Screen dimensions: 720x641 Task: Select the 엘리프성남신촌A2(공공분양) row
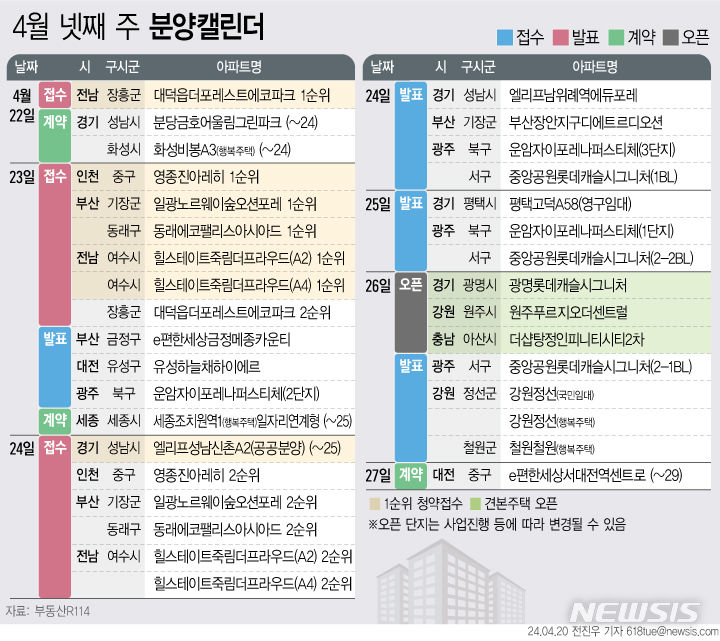click(x=240, y=447)
